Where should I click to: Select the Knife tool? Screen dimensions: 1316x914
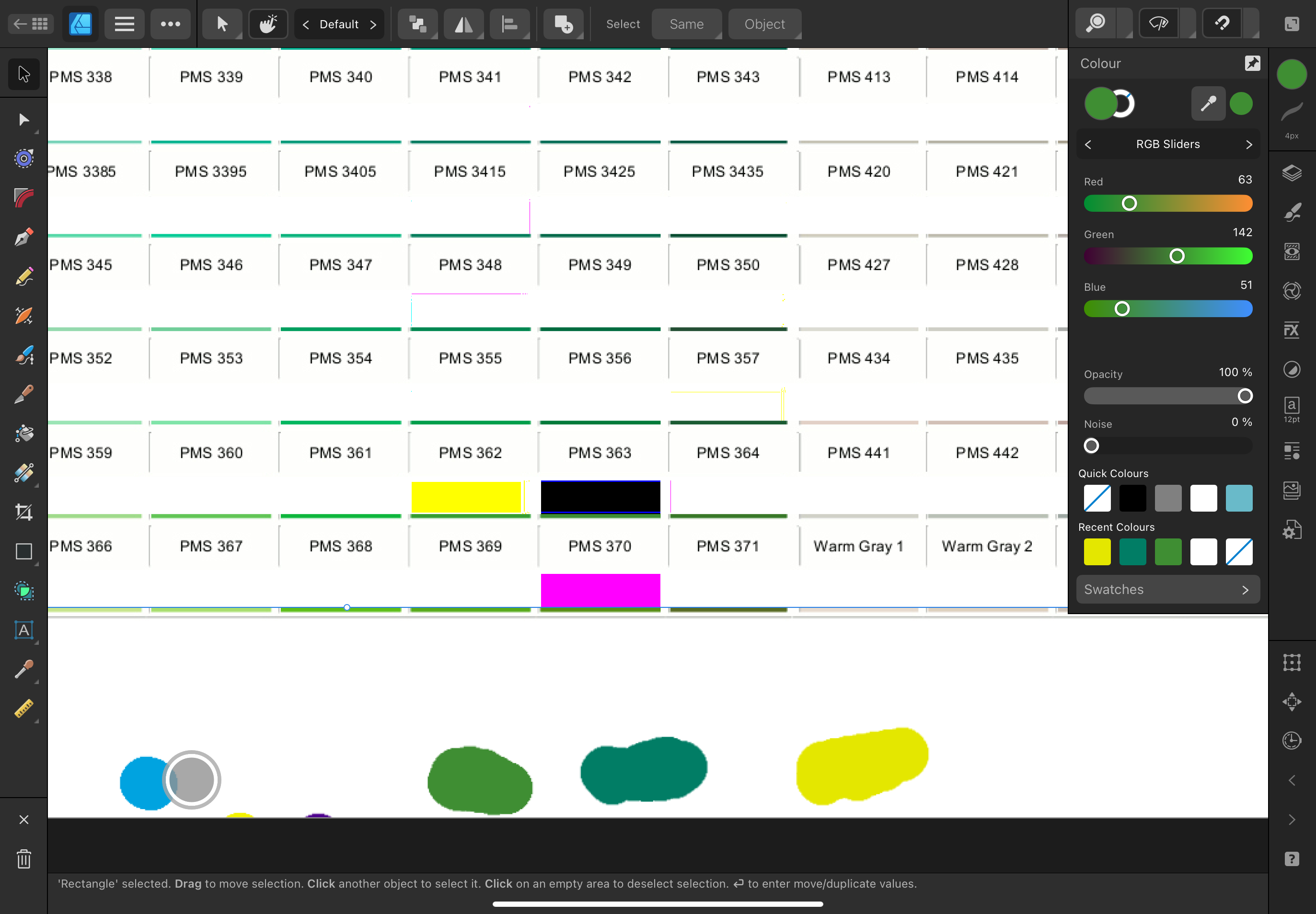(x=23, y=394)
